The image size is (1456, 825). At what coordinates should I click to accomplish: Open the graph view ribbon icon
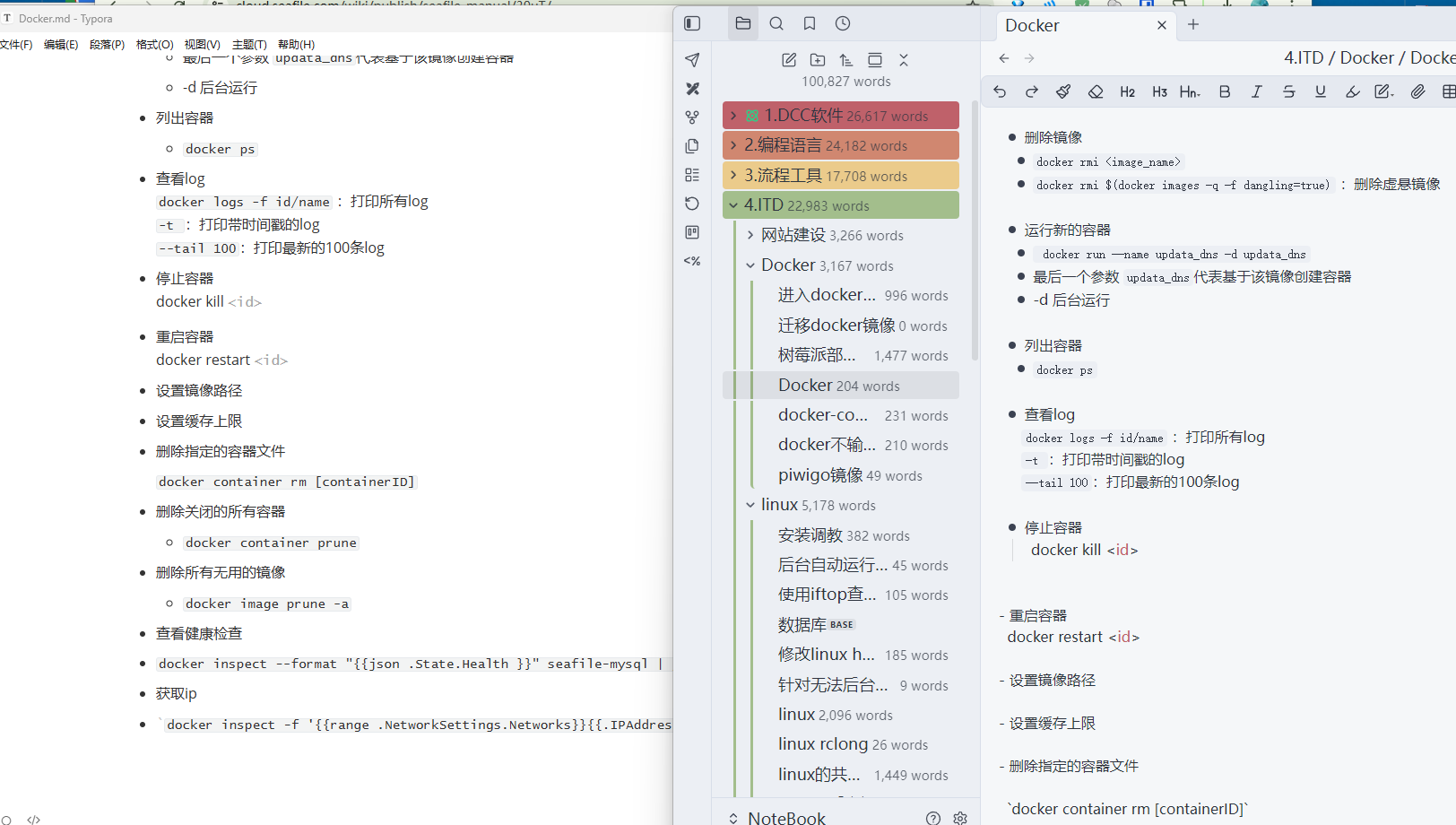[692, 117]
